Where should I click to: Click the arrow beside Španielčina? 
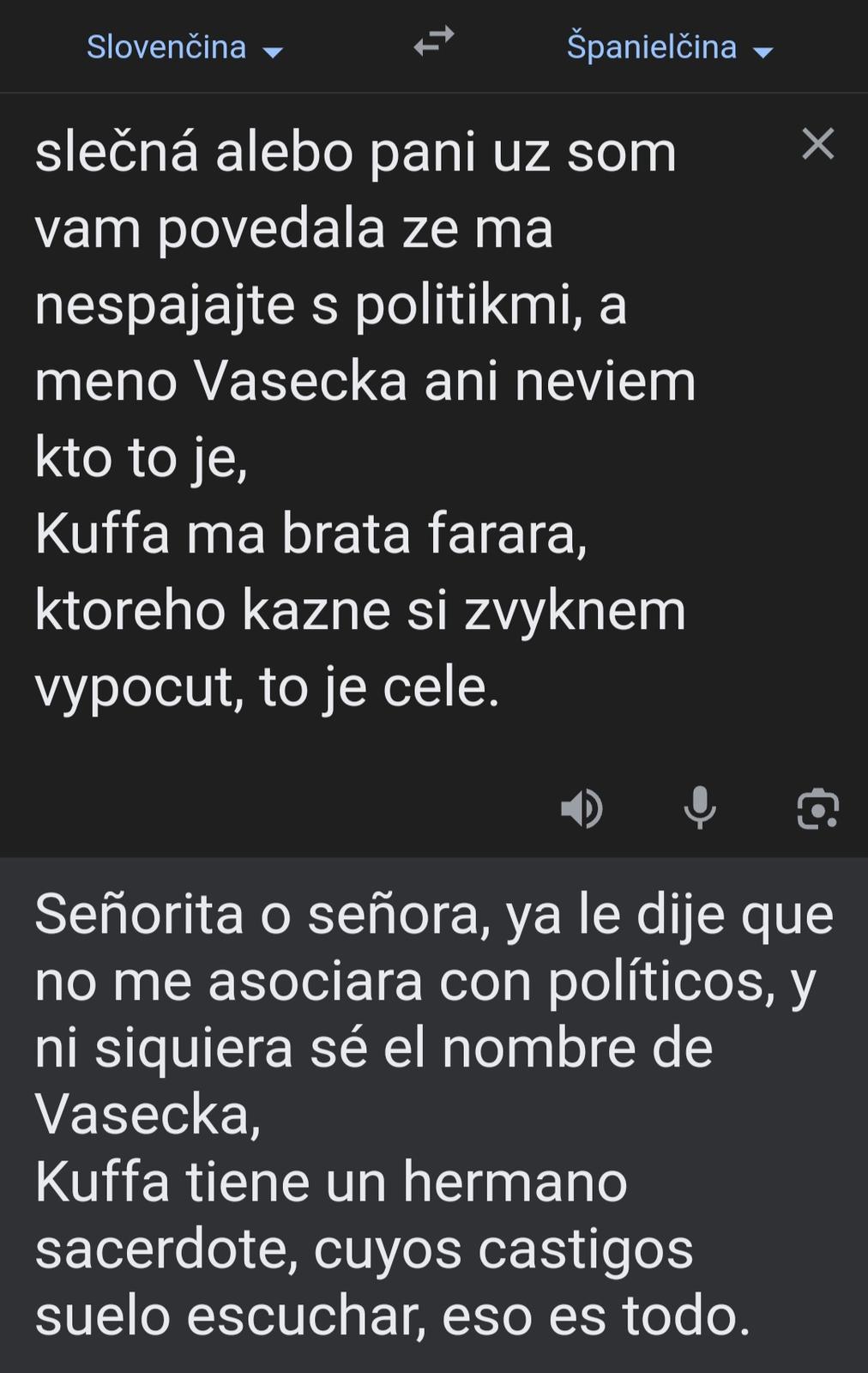pos(763,52)
